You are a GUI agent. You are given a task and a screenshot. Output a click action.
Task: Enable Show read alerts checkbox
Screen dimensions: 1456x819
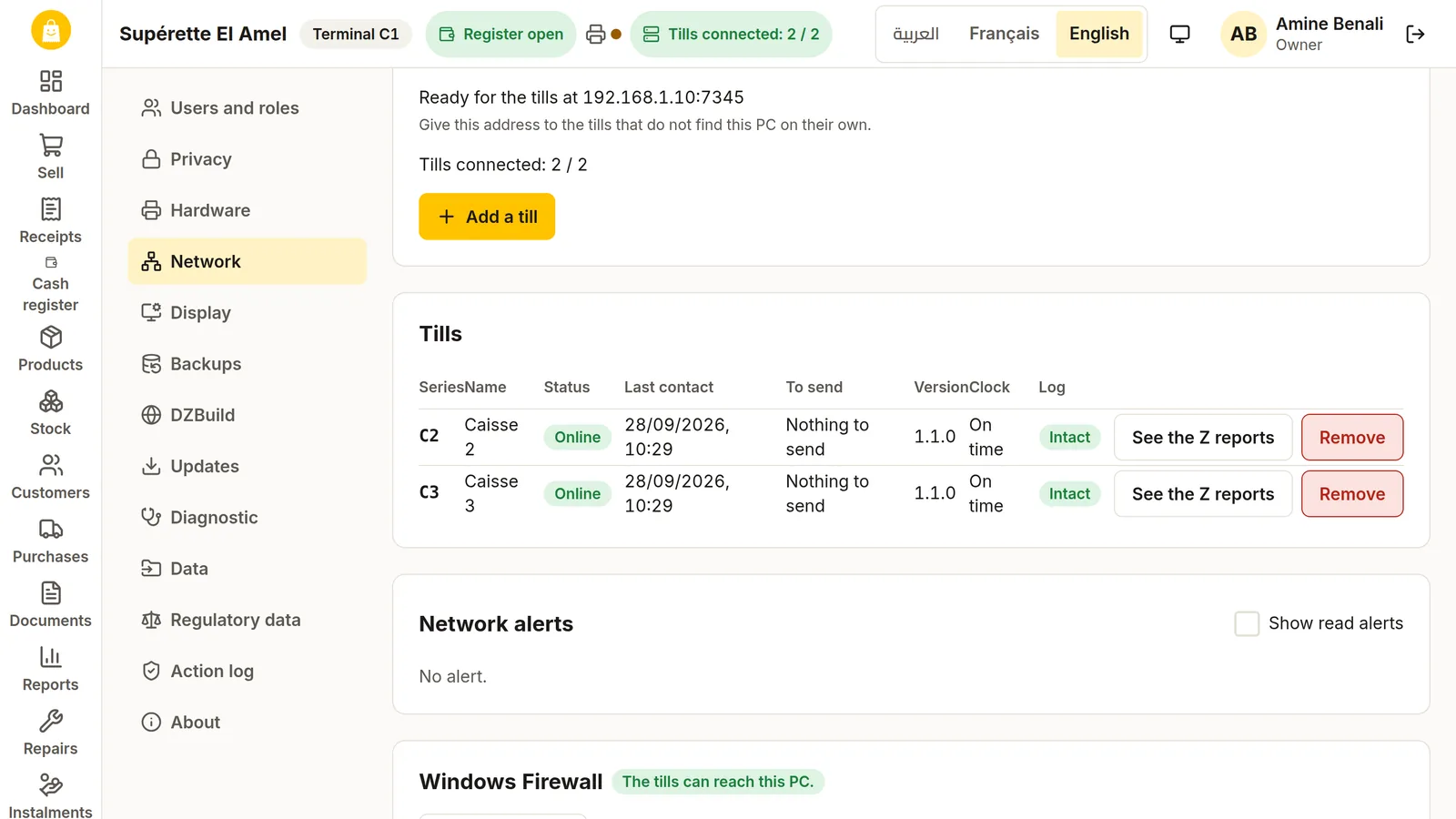click(x=1247, y=623)
